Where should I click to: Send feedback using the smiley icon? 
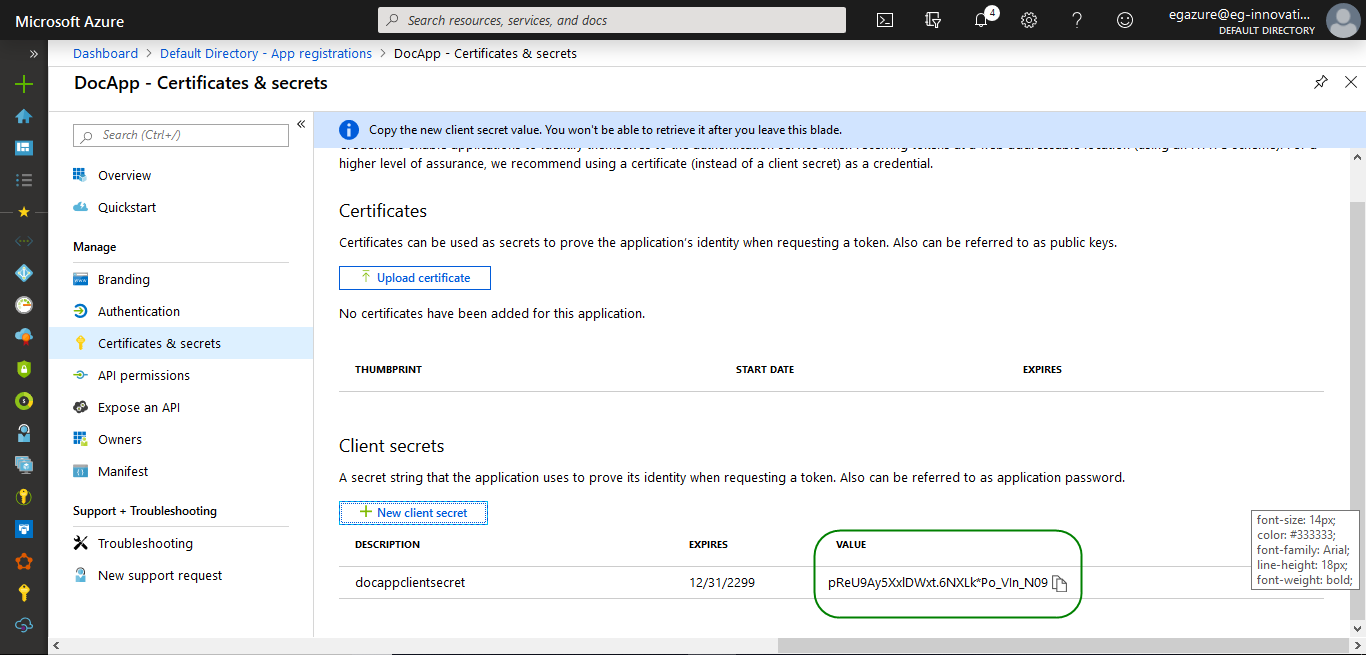tap(1125, 20)
